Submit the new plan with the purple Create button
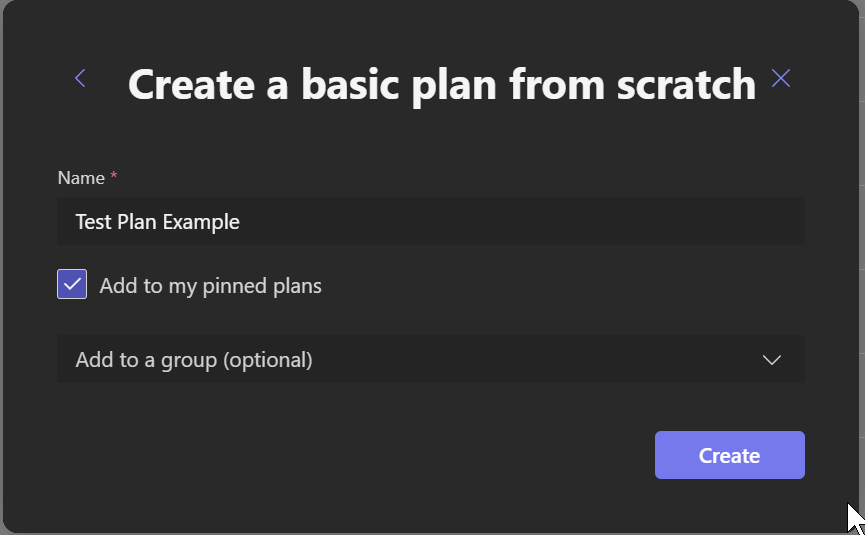Viewport: 865px width, 535px height. (x=729, y=455)
